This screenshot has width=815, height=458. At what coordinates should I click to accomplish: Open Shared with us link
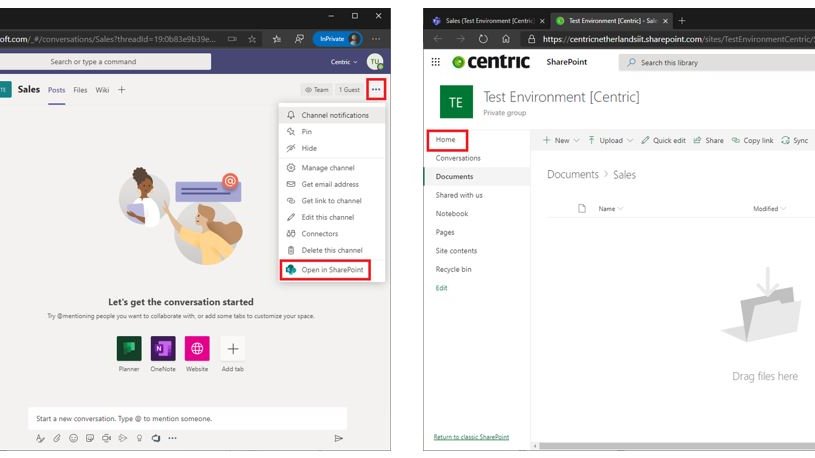pyautogui.click(x=459, y=195)
